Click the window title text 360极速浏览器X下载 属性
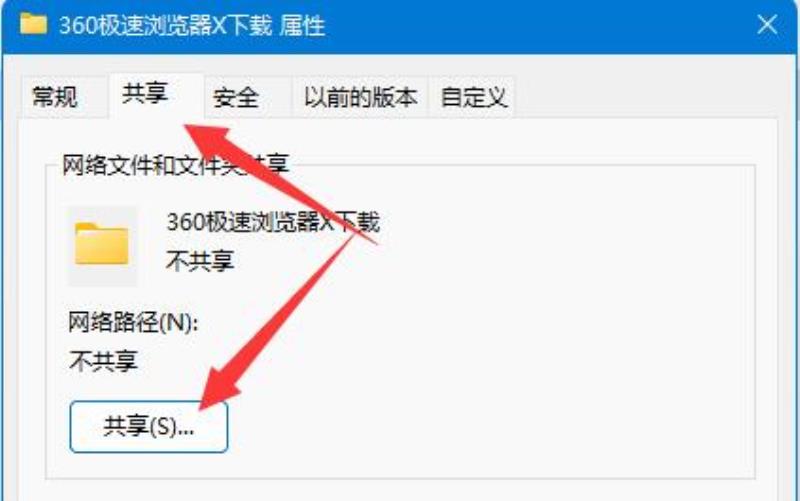The image size is (800, 501). click(192, 26)
